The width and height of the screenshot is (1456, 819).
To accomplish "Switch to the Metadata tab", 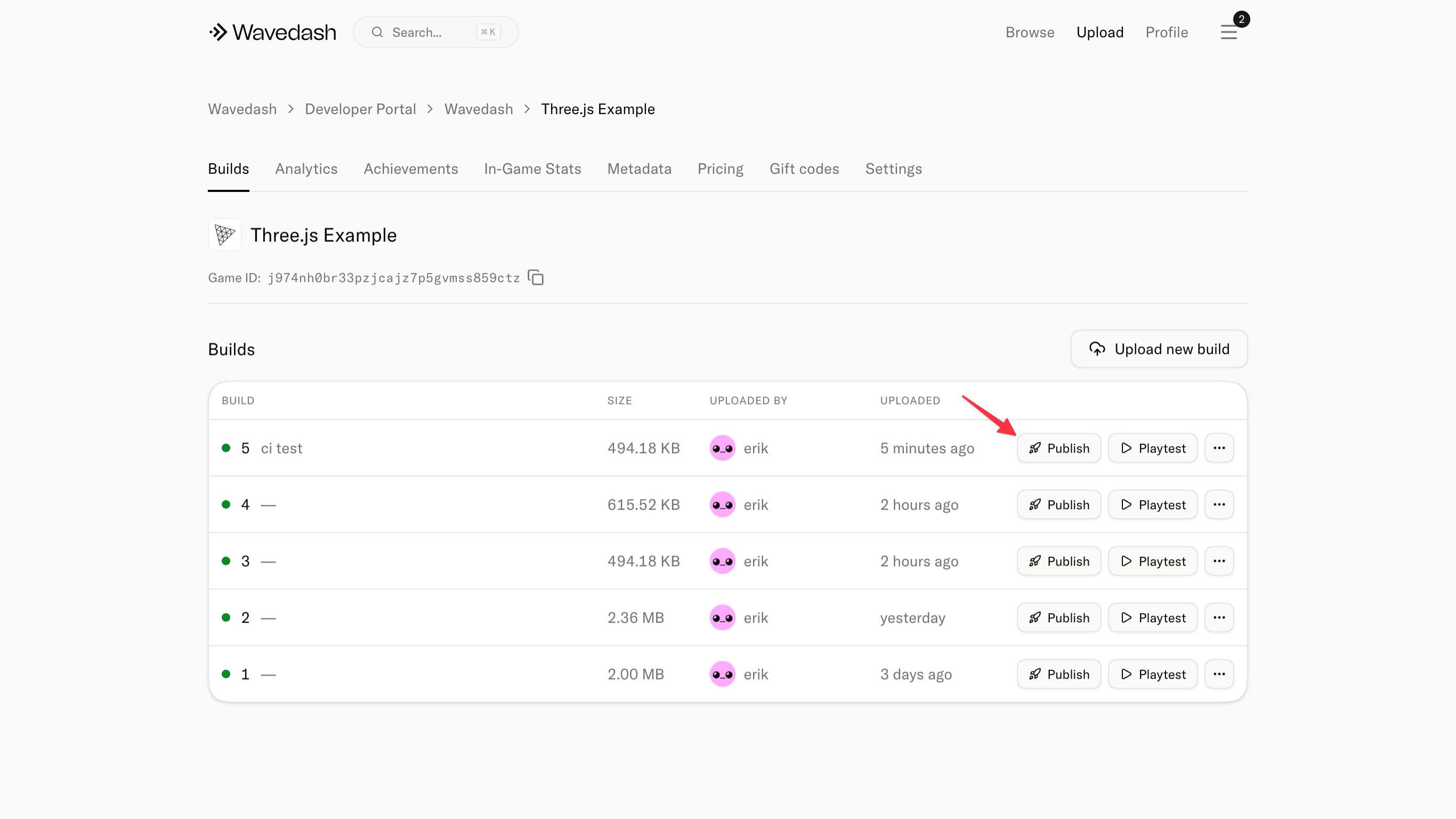I will (x=638, y=169).
